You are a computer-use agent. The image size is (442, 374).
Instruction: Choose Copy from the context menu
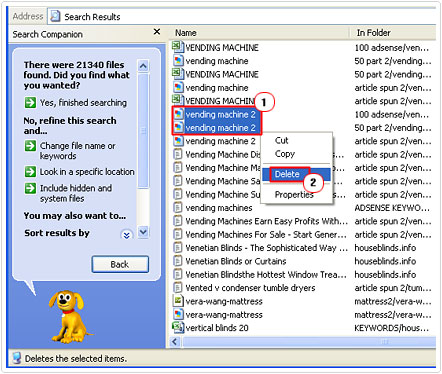[x=285, y=154]
